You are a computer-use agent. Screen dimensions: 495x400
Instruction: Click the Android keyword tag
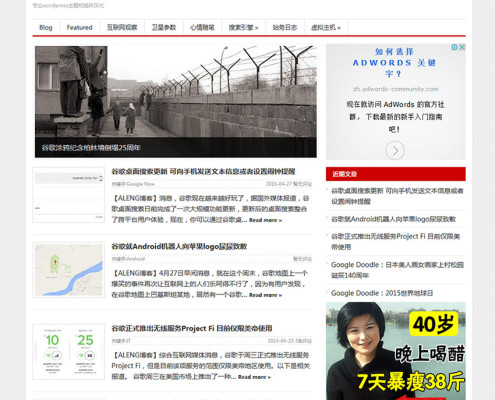136,259
